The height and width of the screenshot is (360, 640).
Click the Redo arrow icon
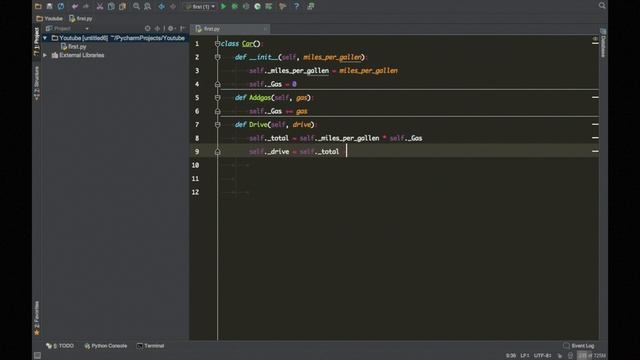86,6
